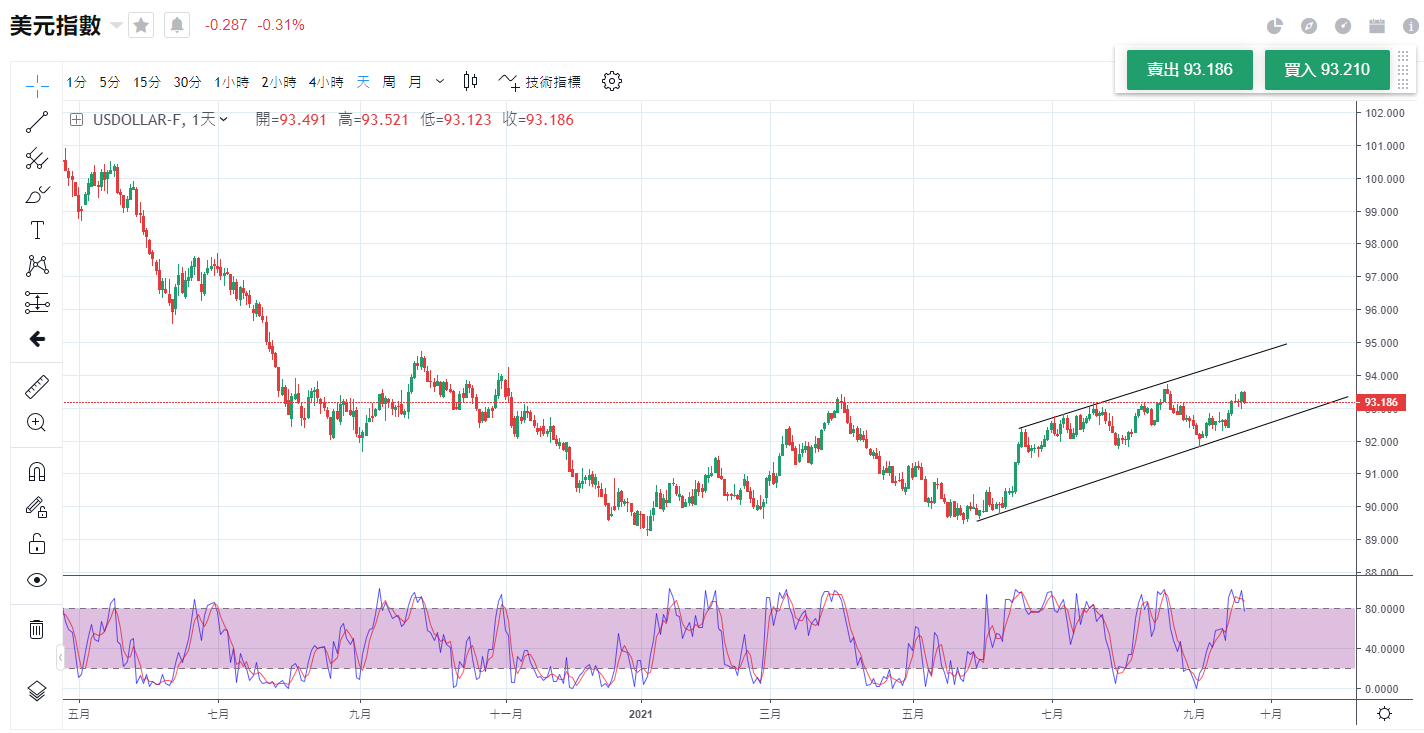Expand the USDOLLAR-F legend chevron

(224, 120)
